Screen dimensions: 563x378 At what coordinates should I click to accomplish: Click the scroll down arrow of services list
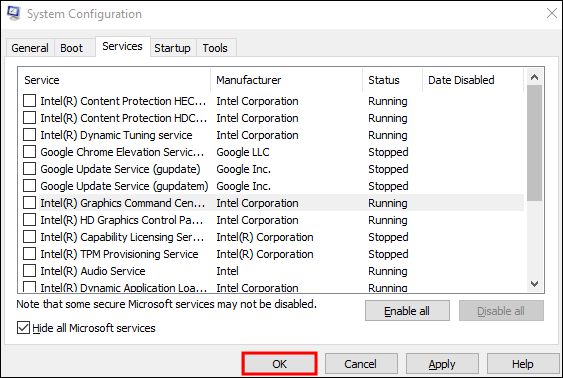pyautogui.click(x=534, y=284)
